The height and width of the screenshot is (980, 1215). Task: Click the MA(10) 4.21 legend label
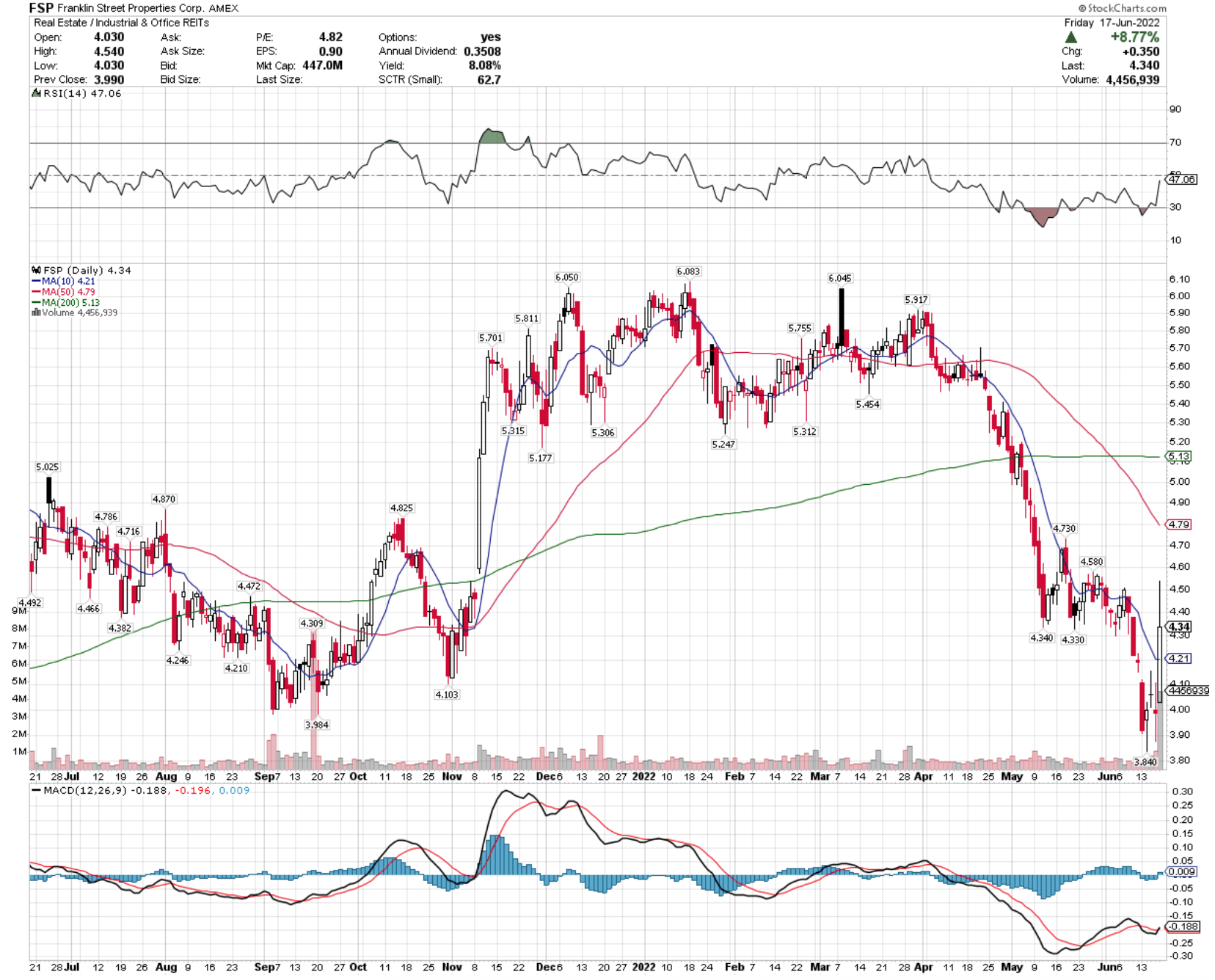[x=68, y=281]
